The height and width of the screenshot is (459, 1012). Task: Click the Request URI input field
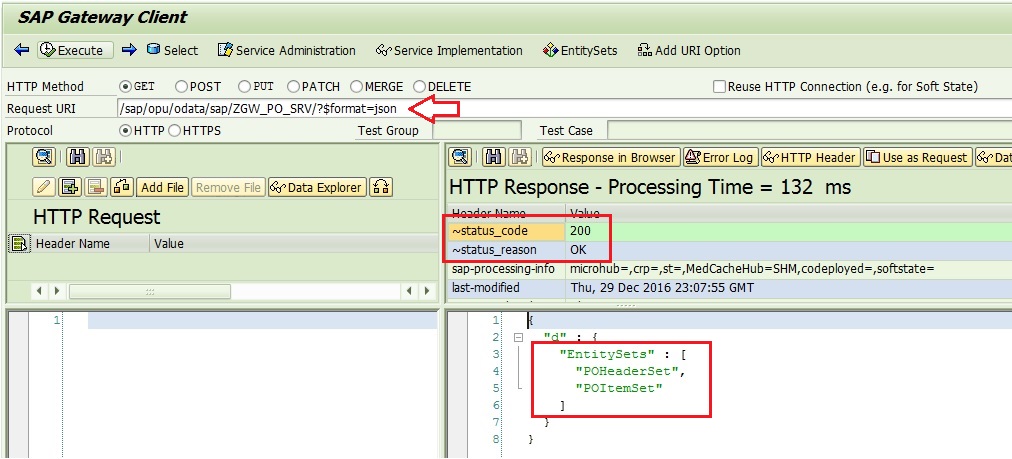(565, 108)
